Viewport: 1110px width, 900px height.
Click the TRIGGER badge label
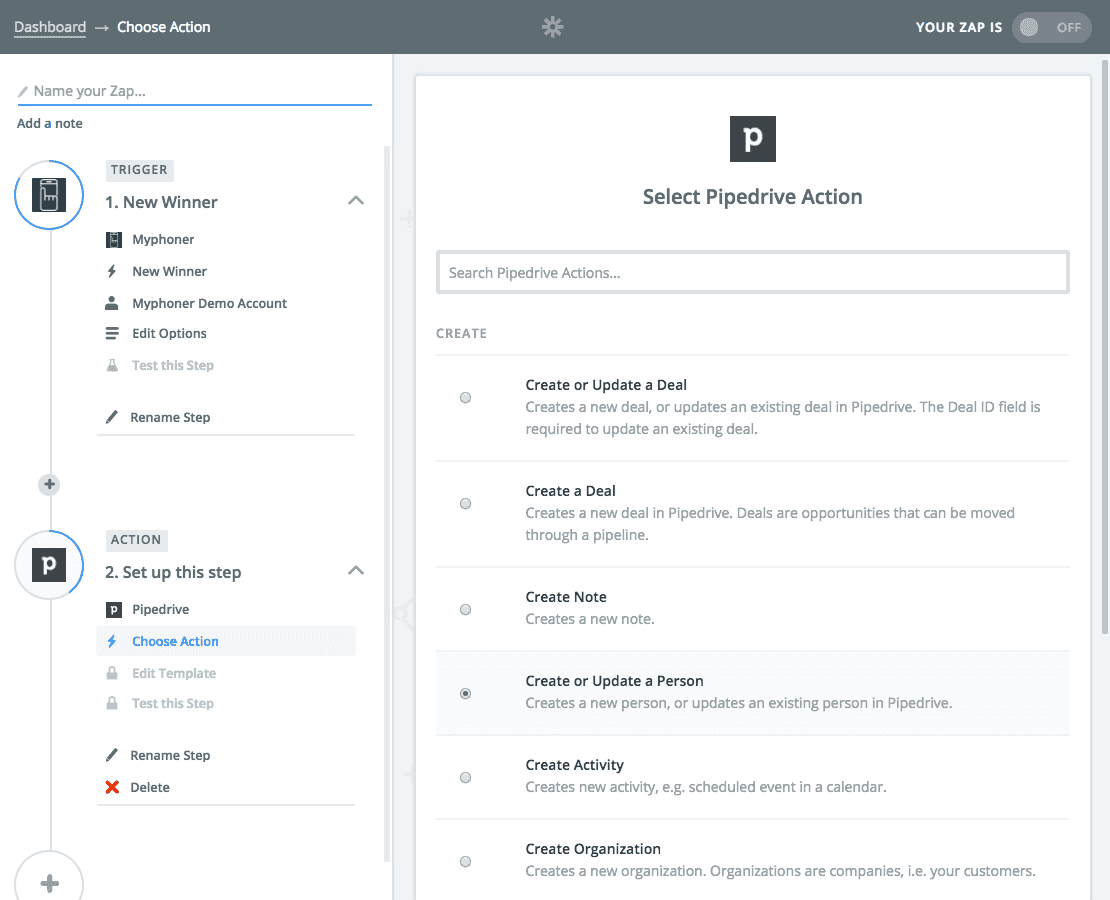tap(139, 170)
